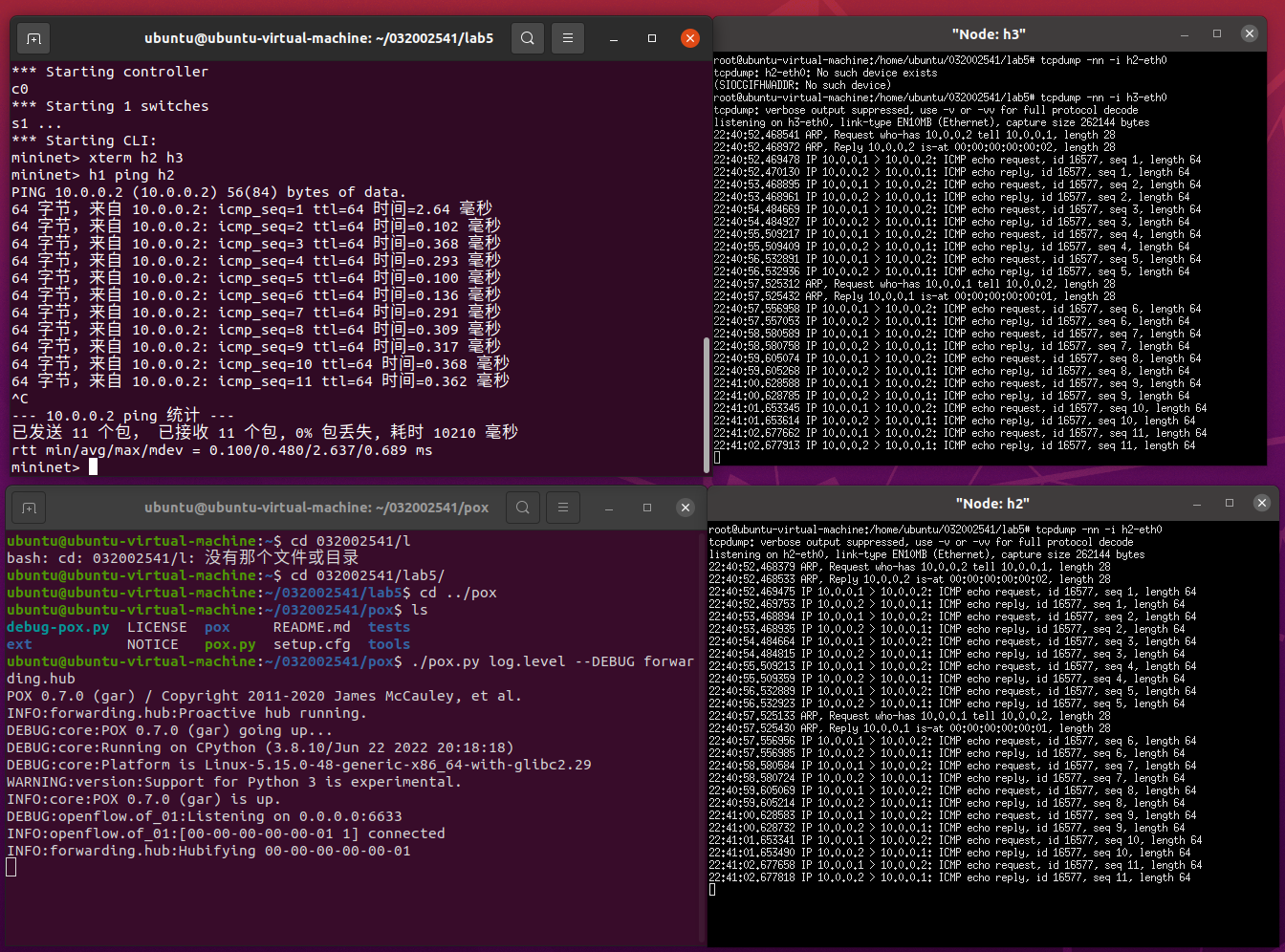Click "tcpdump: h2-eth0: No such device exists" in h3
1285x952 pixels.
(826, 73)
